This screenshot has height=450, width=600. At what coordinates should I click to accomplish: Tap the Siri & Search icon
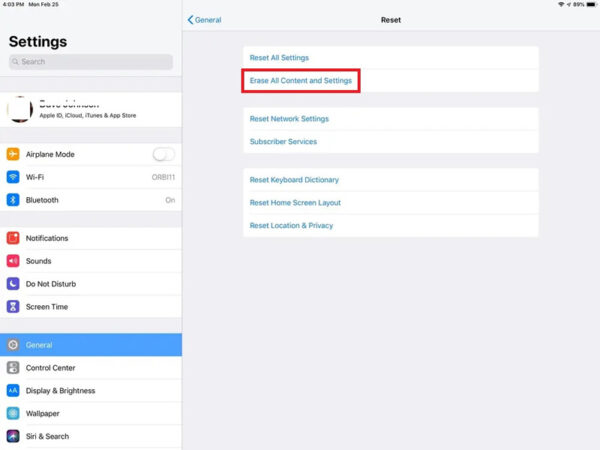(x=13, y=436)
